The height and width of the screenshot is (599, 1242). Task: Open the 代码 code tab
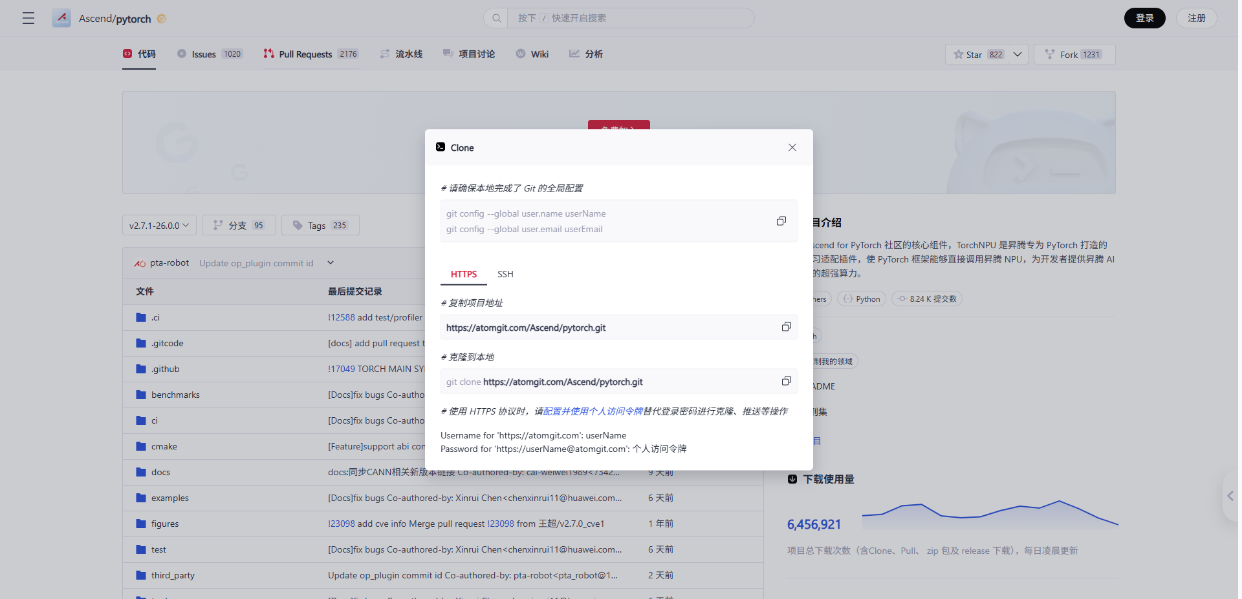coord(139,54)
